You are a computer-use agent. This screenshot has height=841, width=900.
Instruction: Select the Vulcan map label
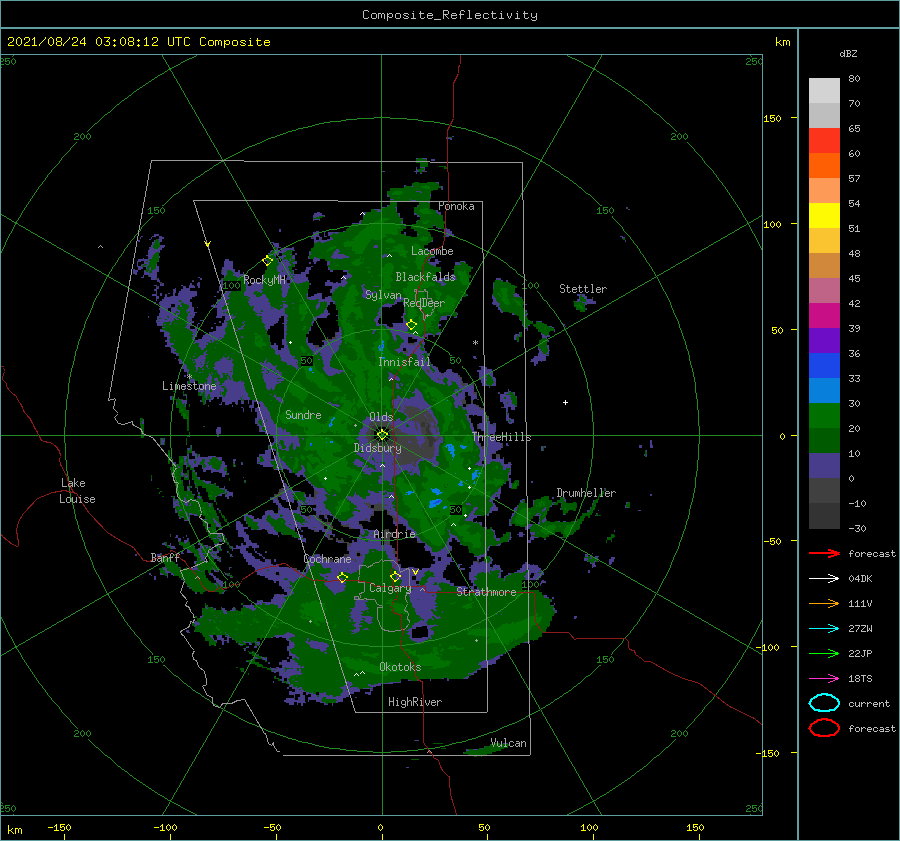[x=509, y=743]
